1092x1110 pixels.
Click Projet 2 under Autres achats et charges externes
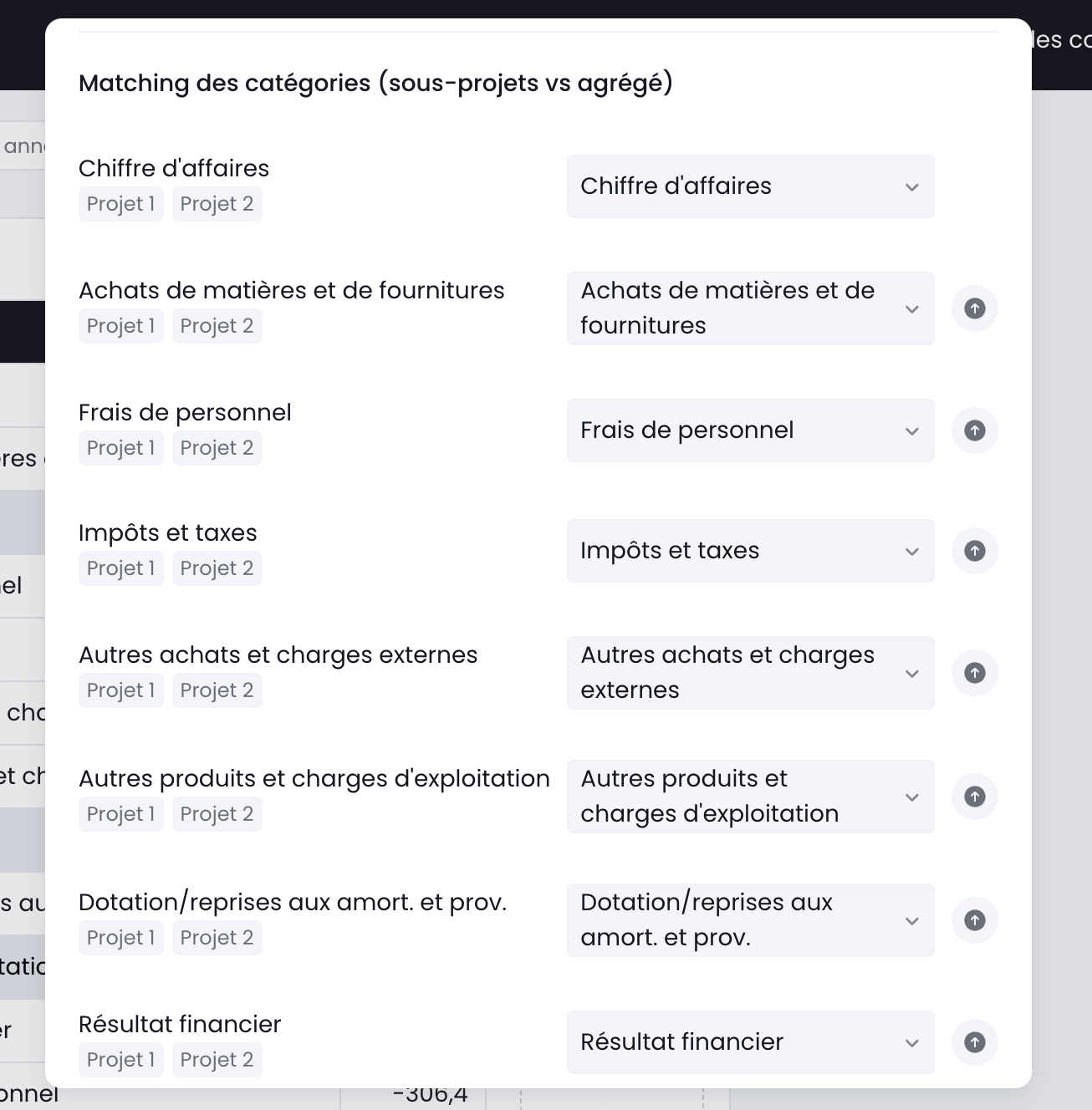pyautogui.click(x=217, y=690)
